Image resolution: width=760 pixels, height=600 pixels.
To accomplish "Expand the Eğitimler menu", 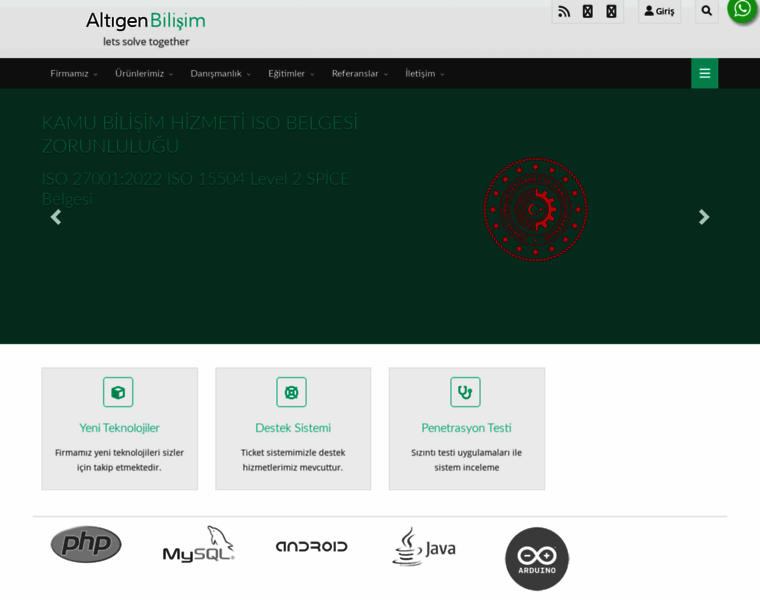I will click(x=291, y=74).
